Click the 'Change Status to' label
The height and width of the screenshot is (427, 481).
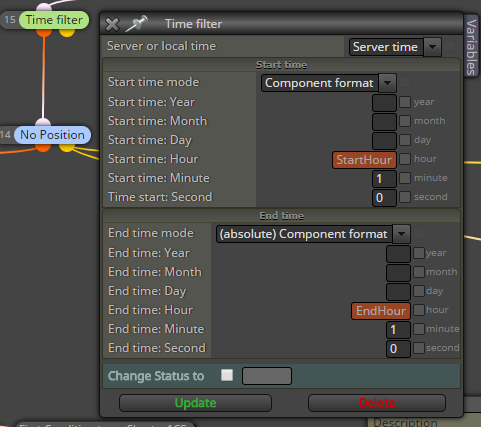pos(156,376)
